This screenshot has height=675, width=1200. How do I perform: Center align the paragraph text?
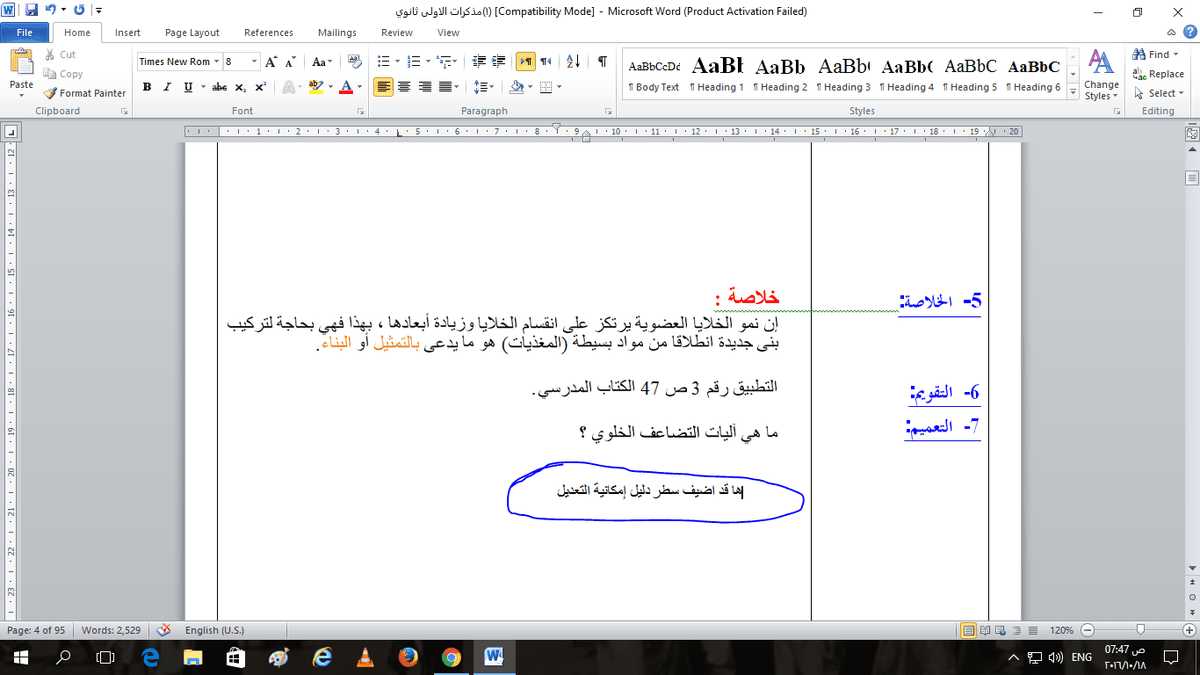pos(405,87)
